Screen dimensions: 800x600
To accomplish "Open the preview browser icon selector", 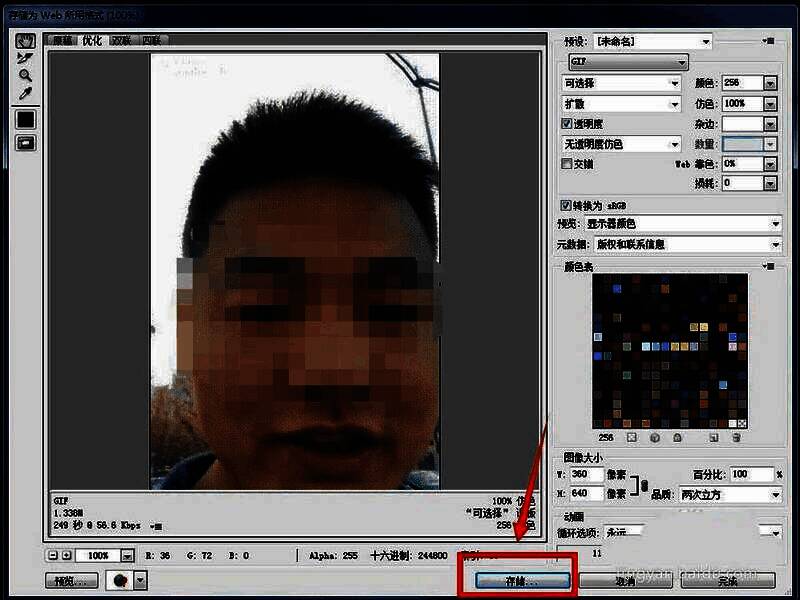I will pyautogui.click(x=140, y=580).
